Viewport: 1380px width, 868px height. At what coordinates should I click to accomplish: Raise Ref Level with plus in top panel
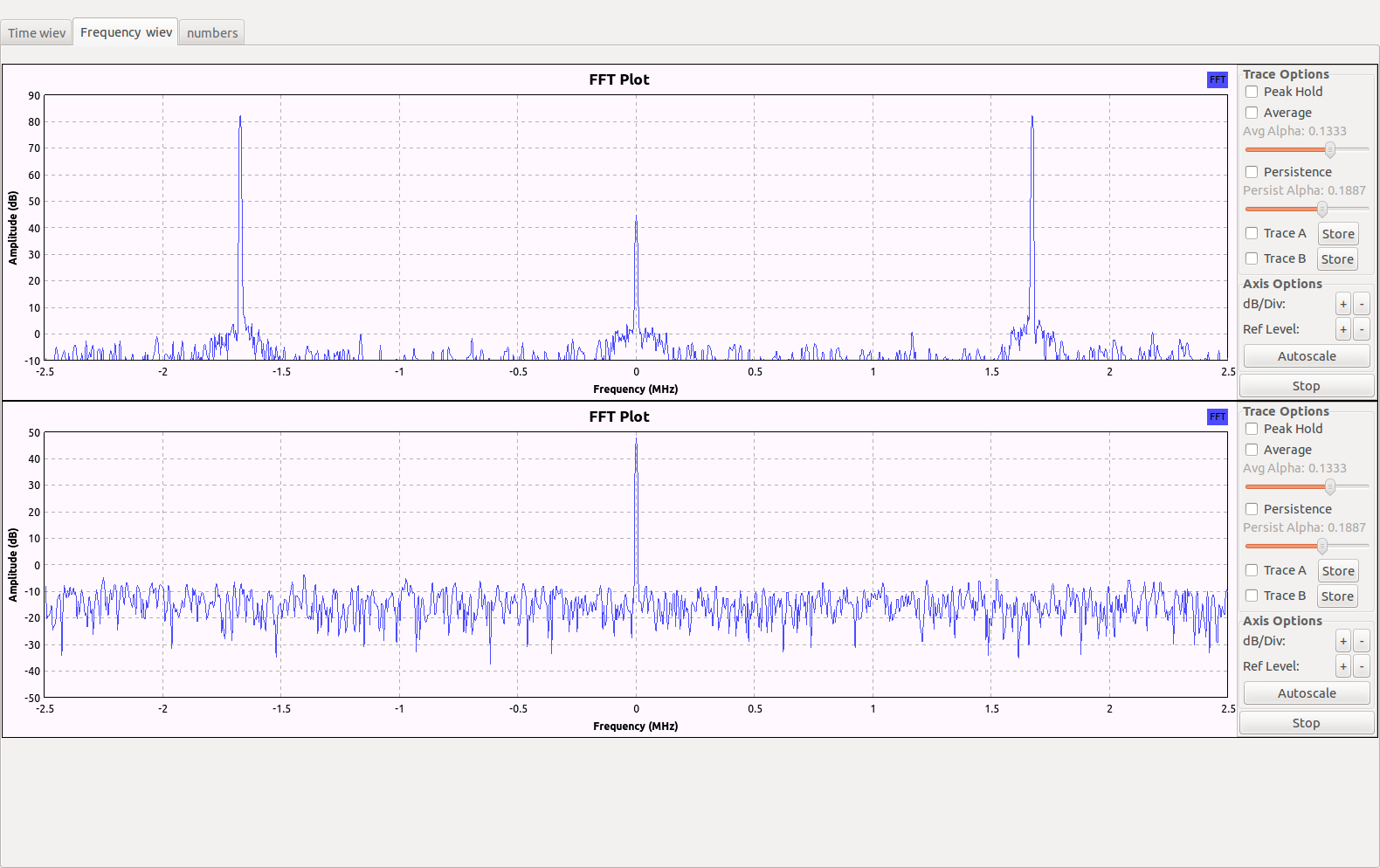click(x=1342, y=329)
